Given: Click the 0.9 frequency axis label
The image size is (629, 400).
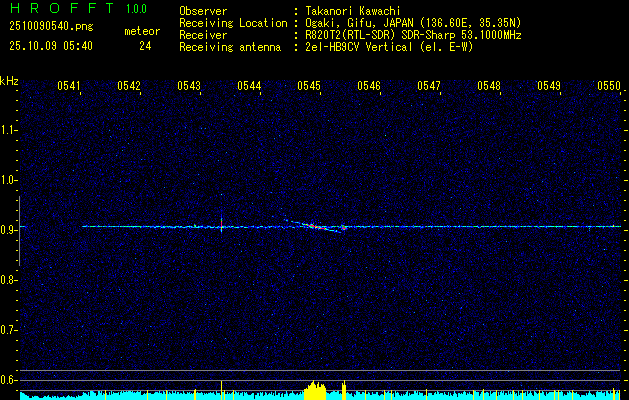Looking at the screenshot, I should [x=9, y=229].
